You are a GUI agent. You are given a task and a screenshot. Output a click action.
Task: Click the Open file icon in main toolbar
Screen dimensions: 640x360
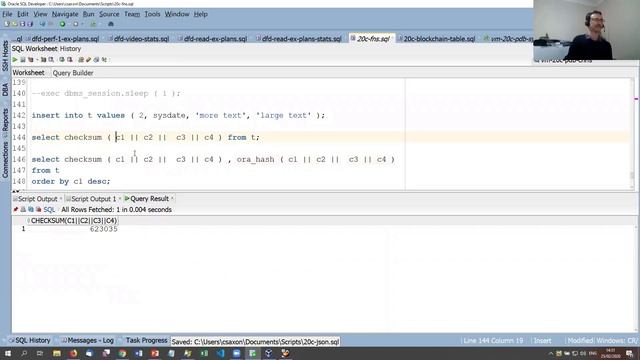pyautogui.click(x=15, y=24)
